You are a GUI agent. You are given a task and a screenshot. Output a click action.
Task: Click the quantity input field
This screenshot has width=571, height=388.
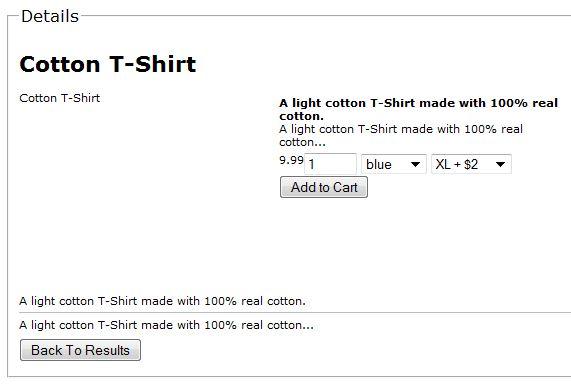point(330,164)
